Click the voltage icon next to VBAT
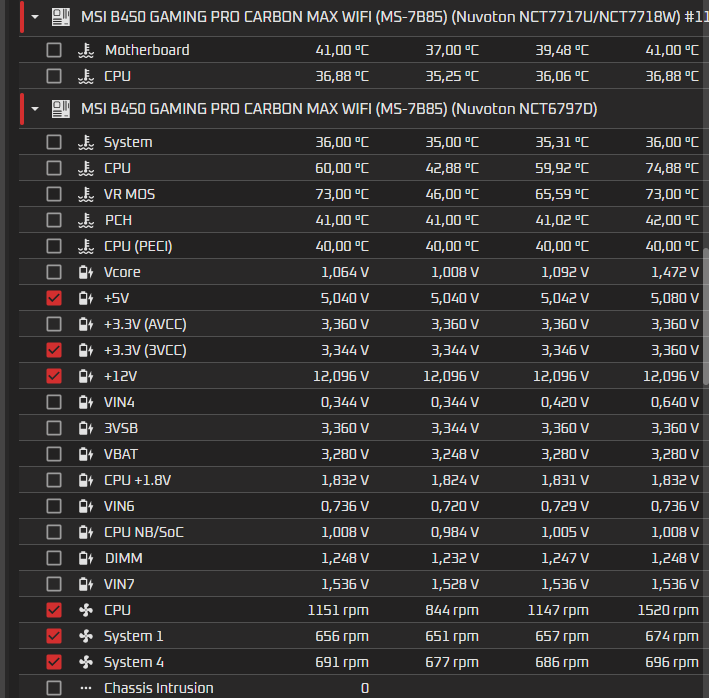 pos(86,454)
